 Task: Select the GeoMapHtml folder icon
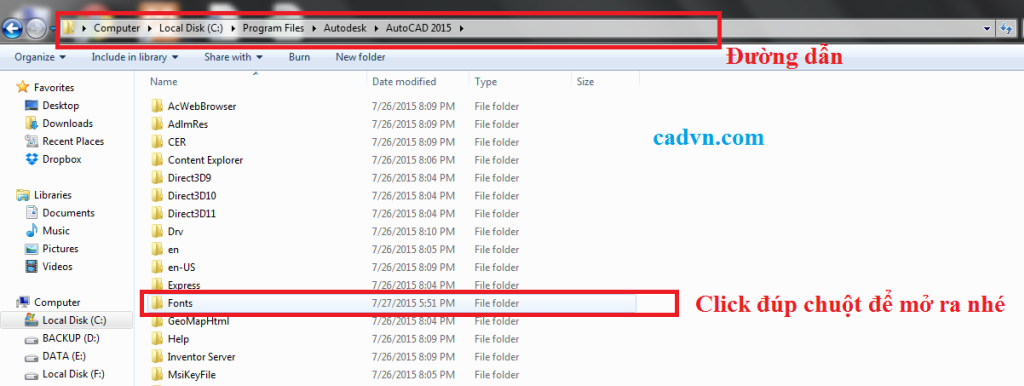point(157,321)
